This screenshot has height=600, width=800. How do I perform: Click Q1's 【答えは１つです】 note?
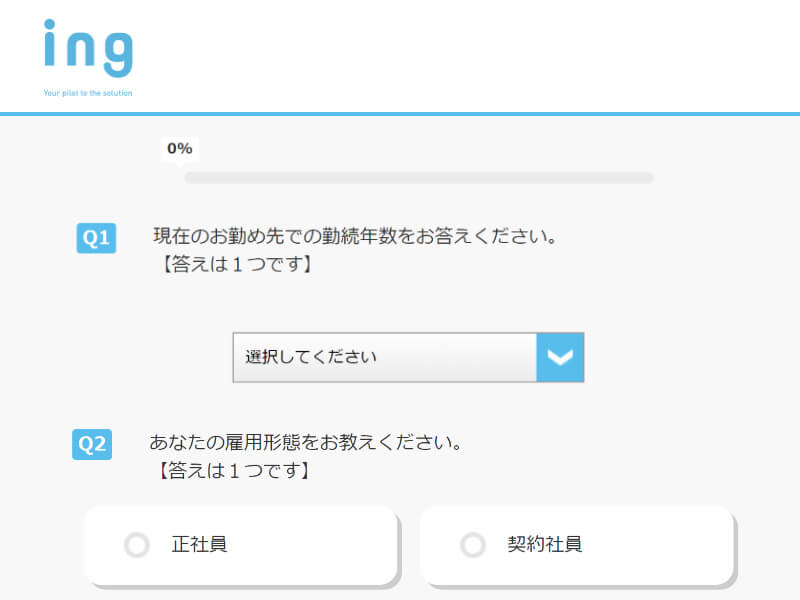click(235, 264)
